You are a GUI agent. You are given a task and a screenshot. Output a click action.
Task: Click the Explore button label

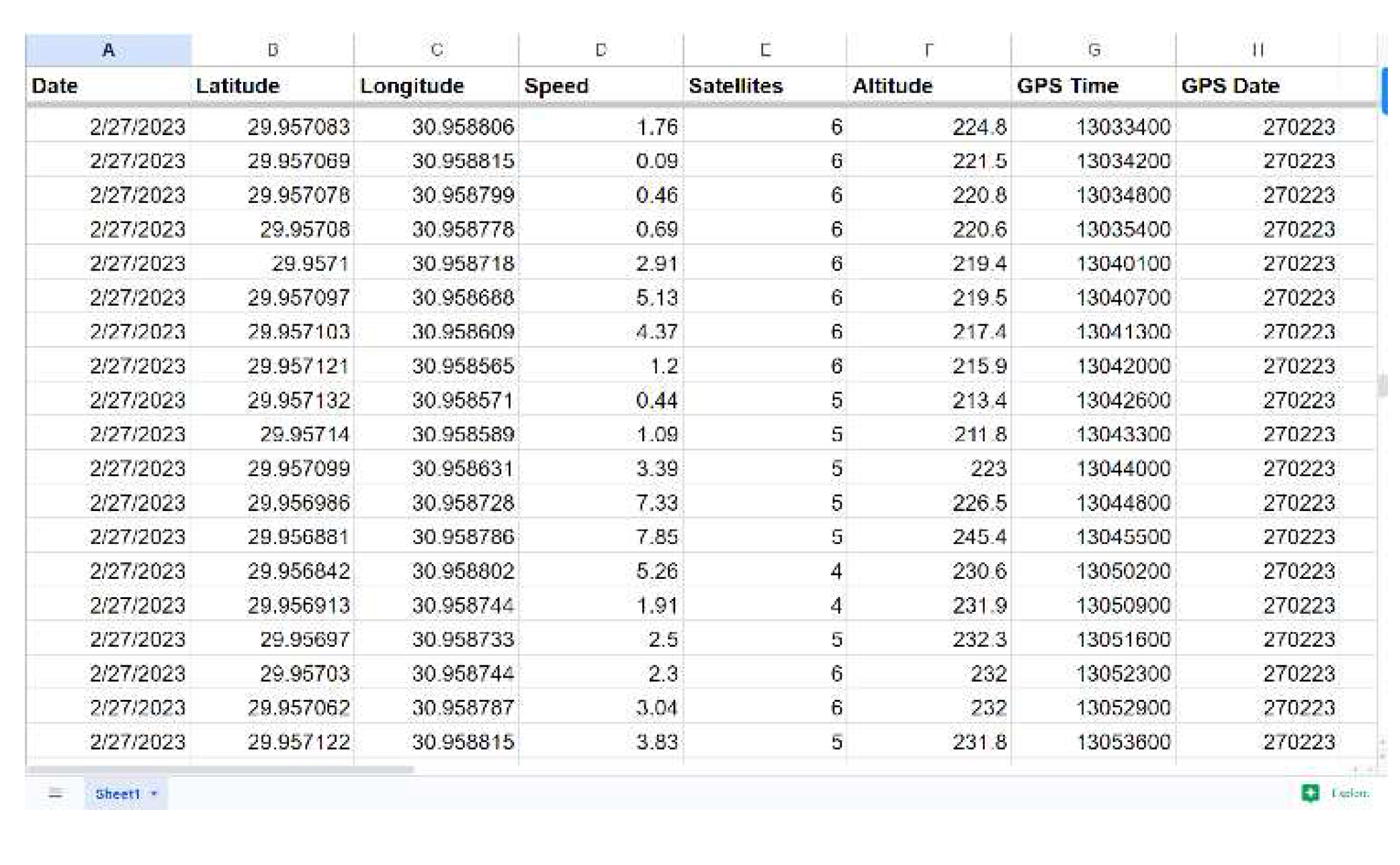(1350, 793)
